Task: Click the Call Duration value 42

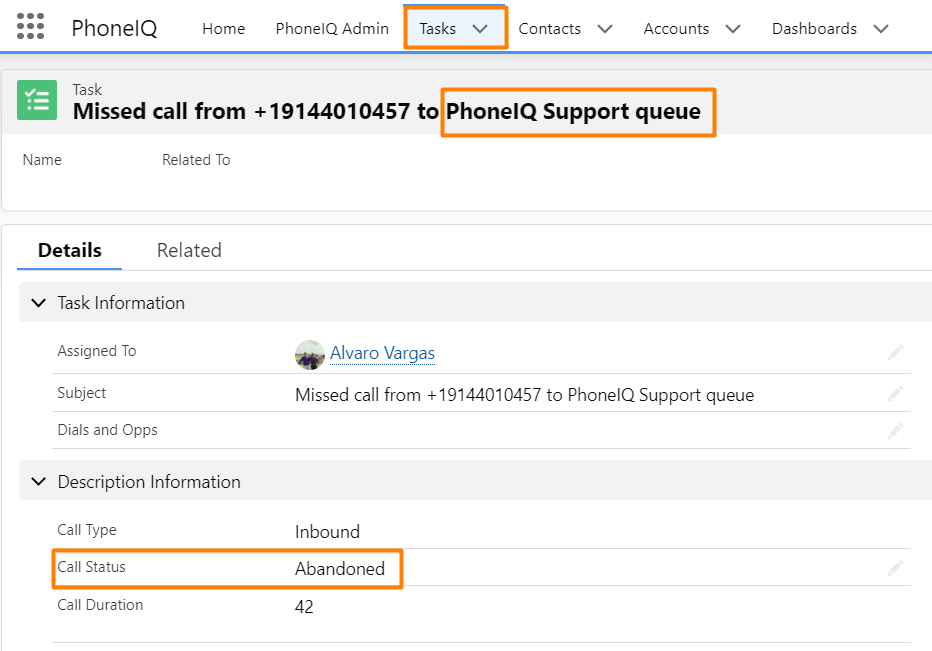Action: coord(304,606)
